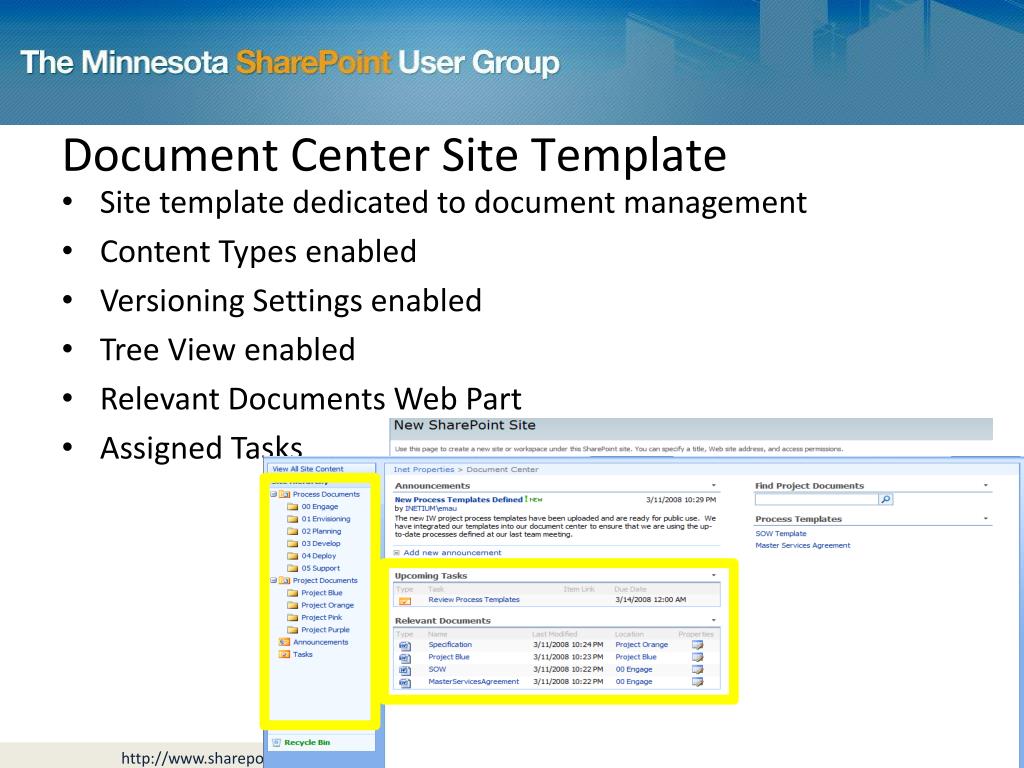Go to Project Orange location link
This screenshot has width=1024, height=768.
coord(641,645)
